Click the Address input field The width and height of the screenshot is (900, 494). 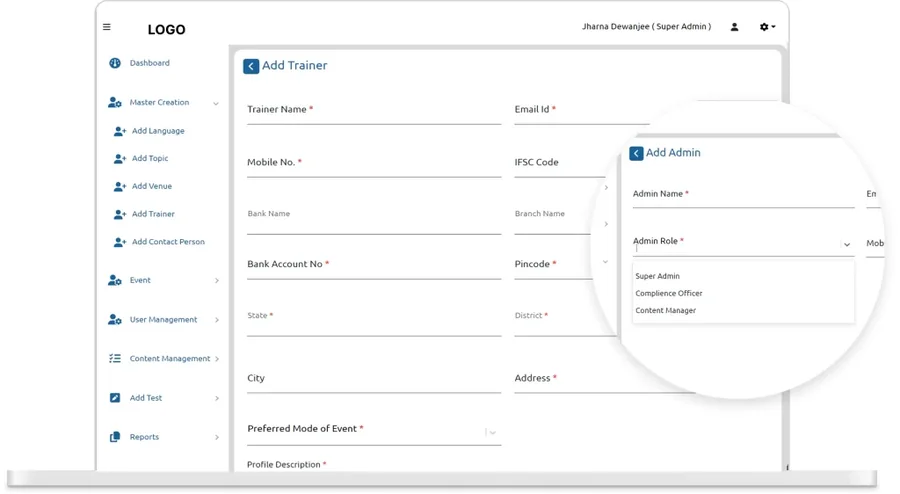pyautogui.click(x=604, y=382)
